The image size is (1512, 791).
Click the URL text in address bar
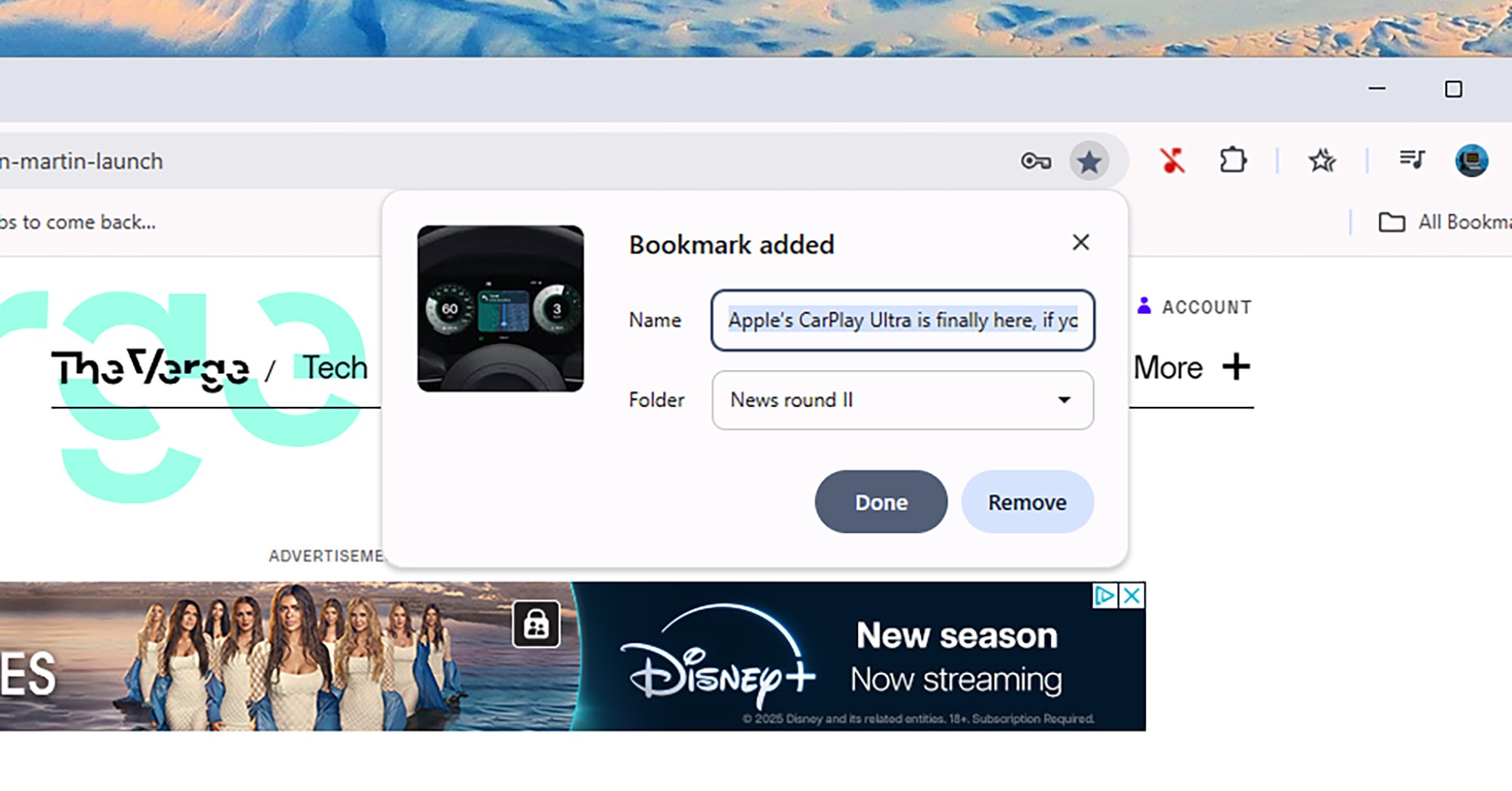coord(82,161)
